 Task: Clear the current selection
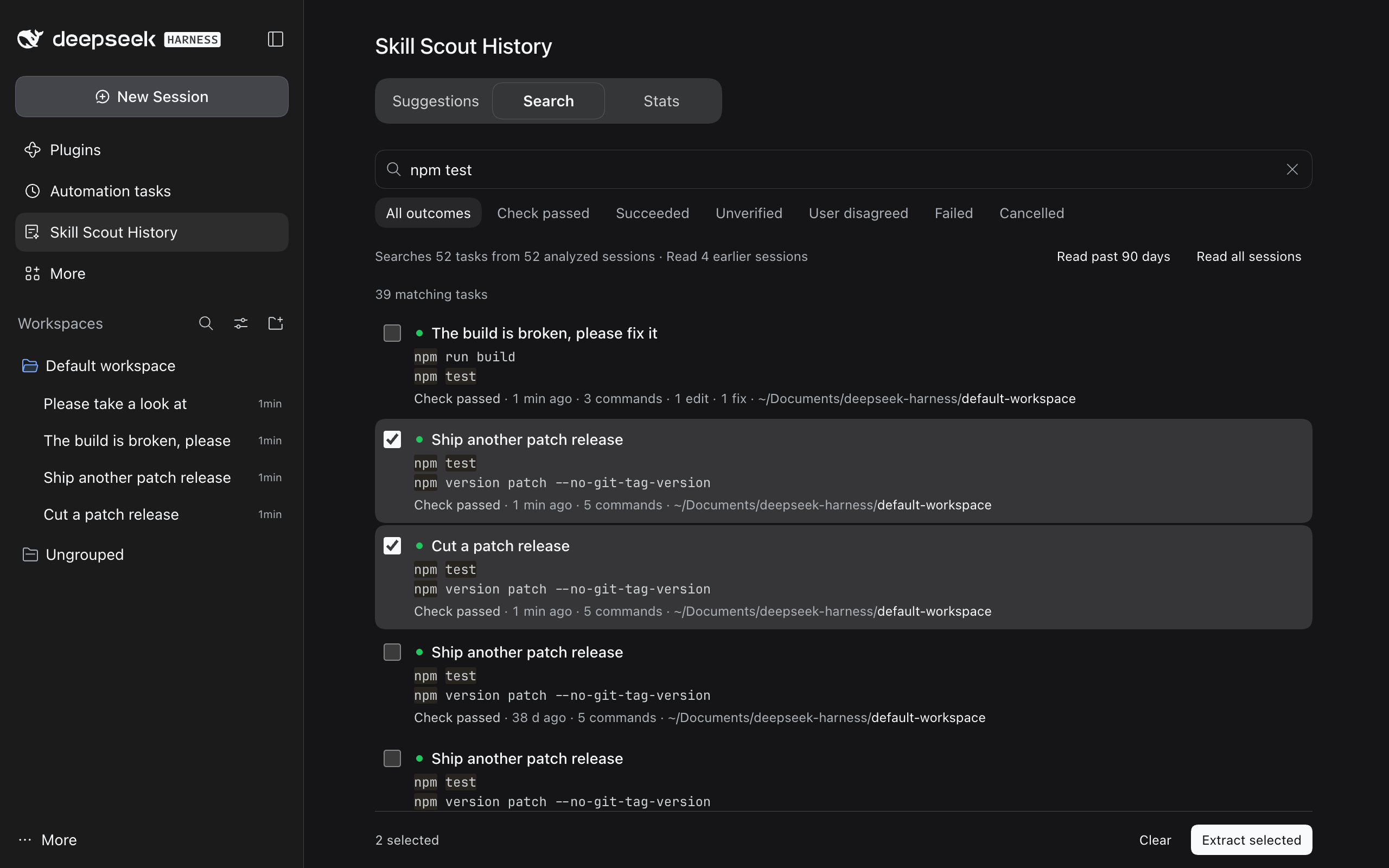point(1155,840)
